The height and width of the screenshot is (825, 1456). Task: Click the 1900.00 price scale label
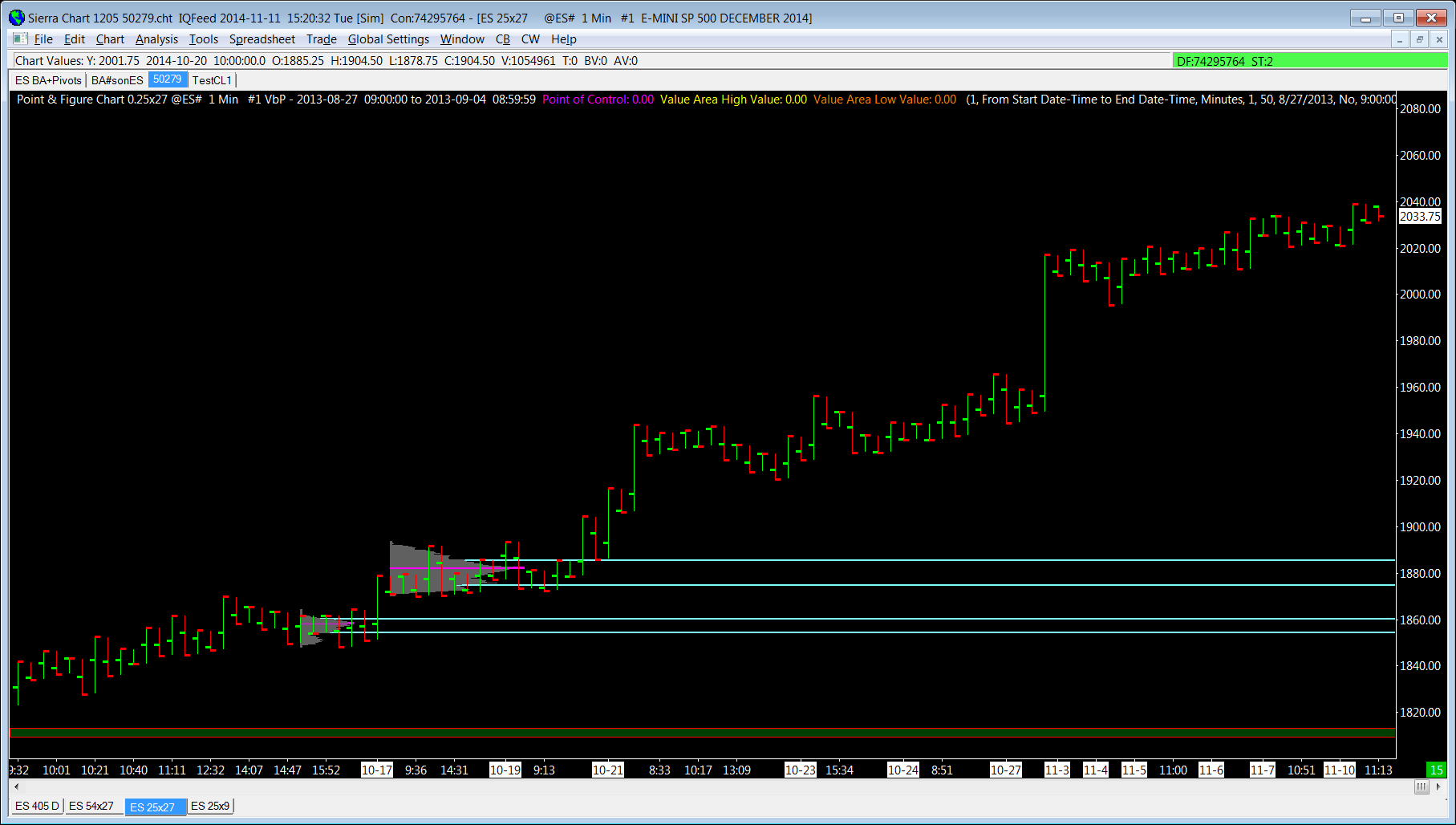(x=1420, y=527)
